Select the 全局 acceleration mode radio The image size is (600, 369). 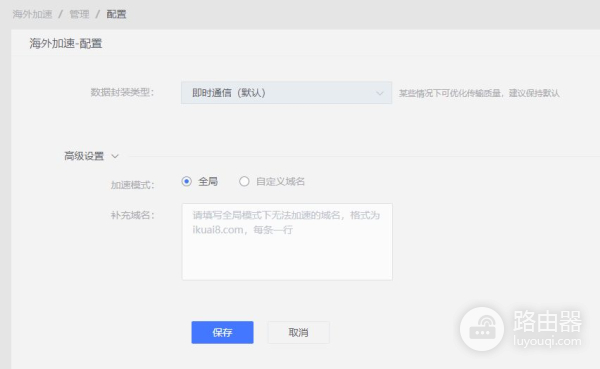186,181
